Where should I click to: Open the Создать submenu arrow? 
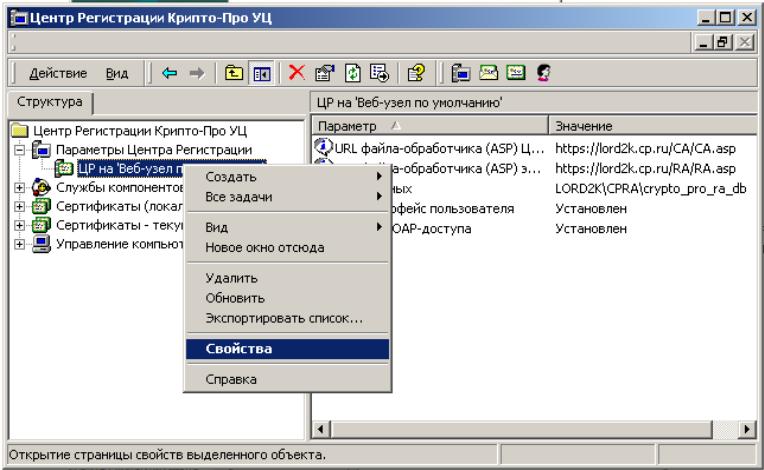click(379, 176)
